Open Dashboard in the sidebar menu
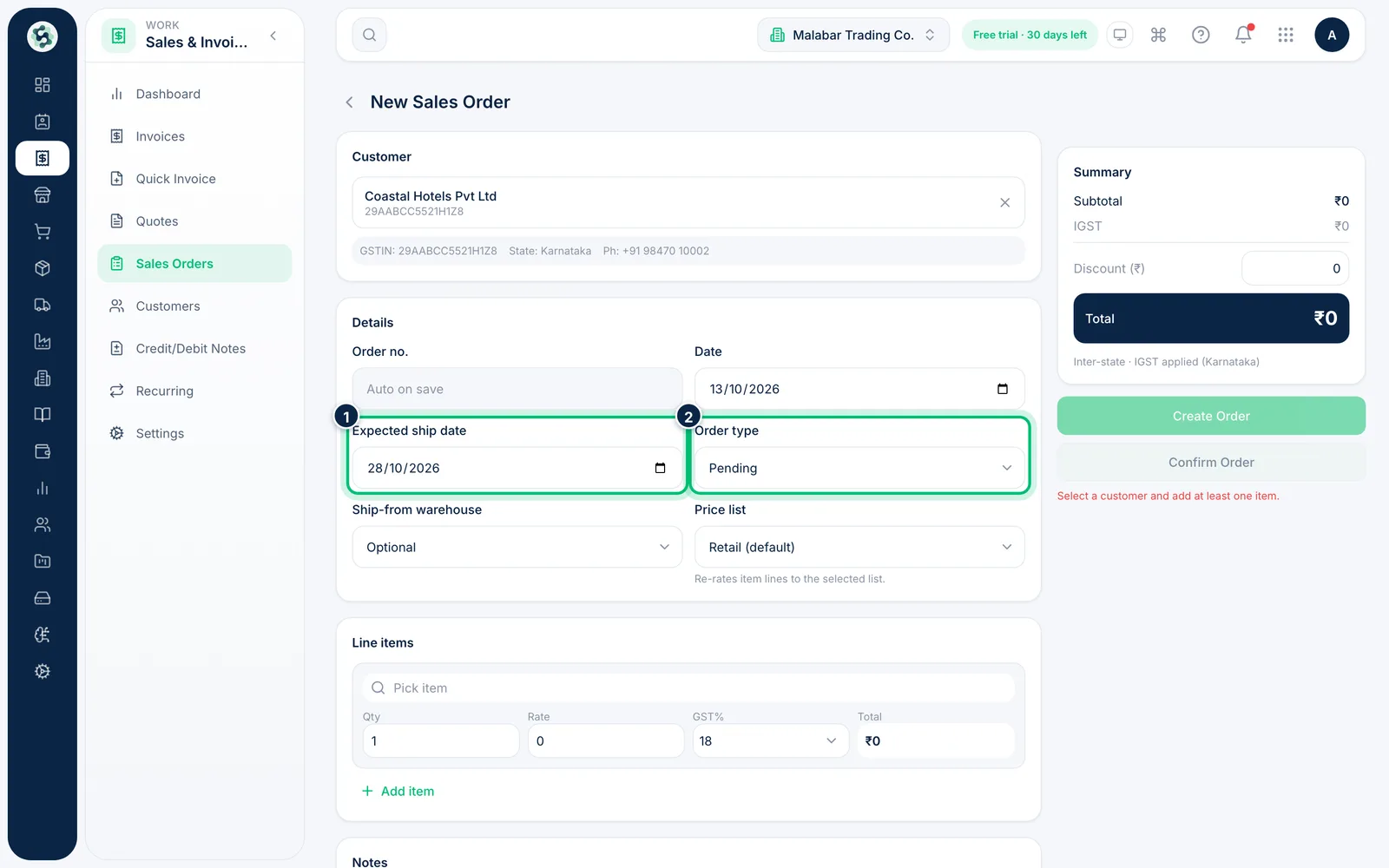Image resolution: width=1389 pixels, height=868 pixels. 194,94
